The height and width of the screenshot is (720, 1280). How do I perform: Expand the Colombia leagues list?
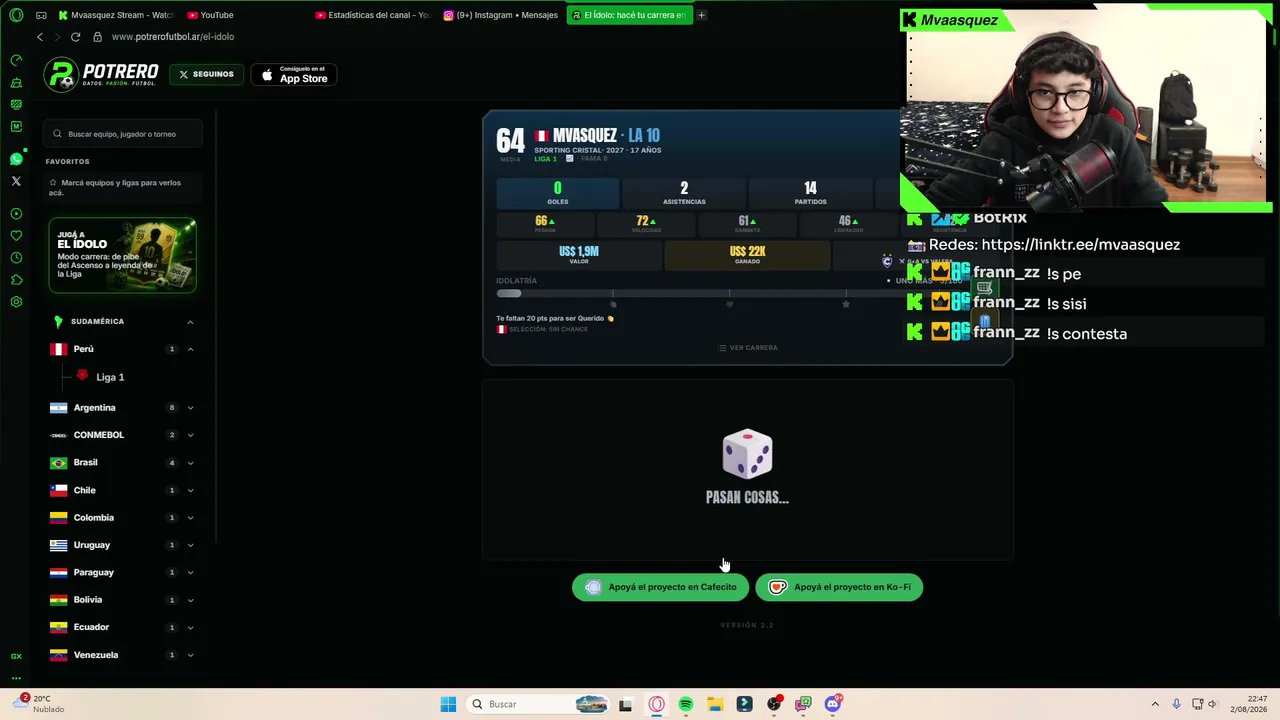click(190, 518)
